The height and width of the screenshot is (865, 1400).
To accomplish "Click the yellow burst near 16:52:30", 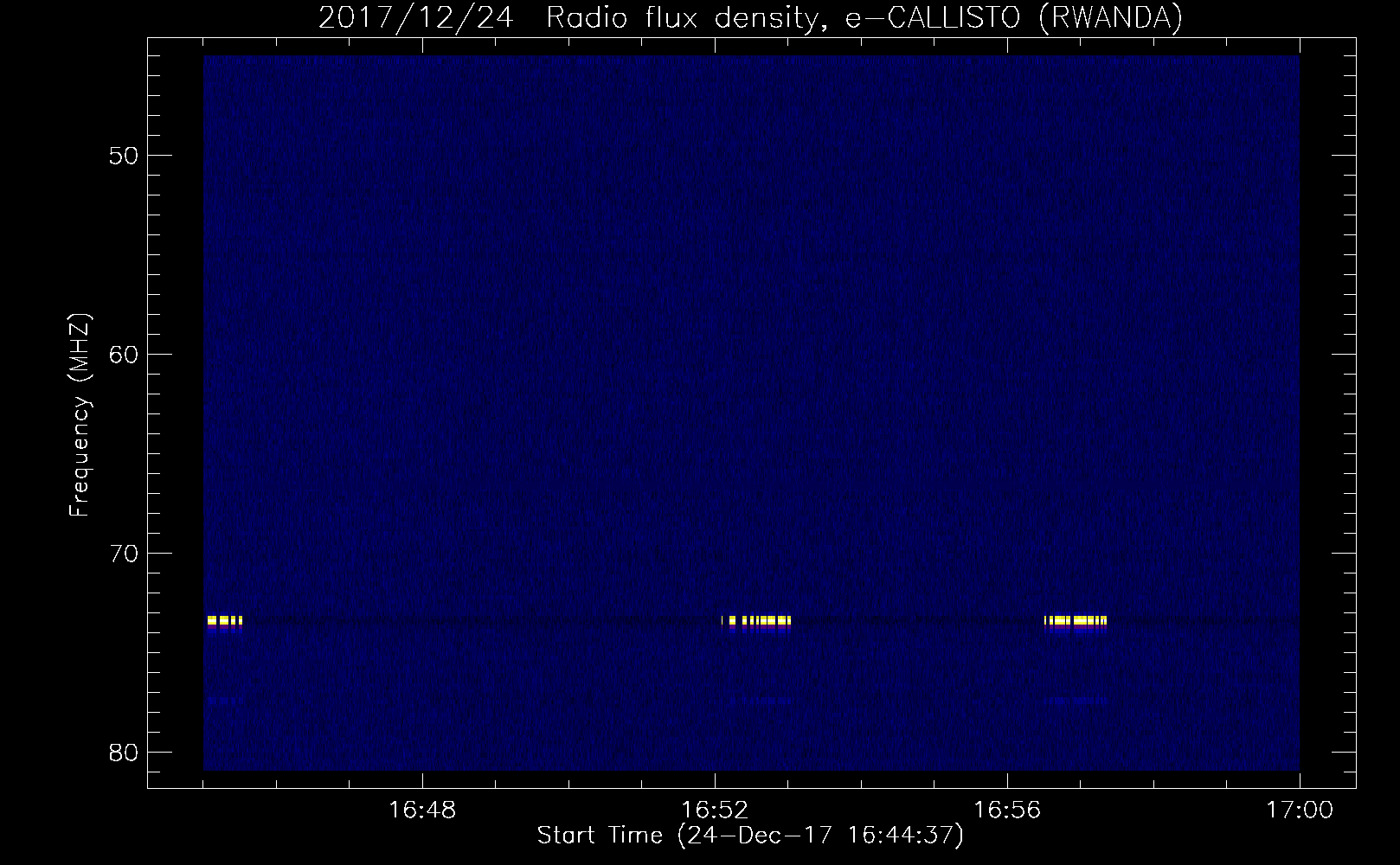I will tap(756, 620).
